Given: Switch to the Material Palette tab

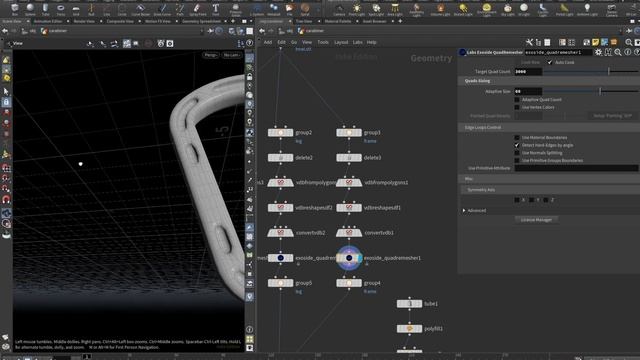Looking at the screenshot, I should tap(338, 21).
